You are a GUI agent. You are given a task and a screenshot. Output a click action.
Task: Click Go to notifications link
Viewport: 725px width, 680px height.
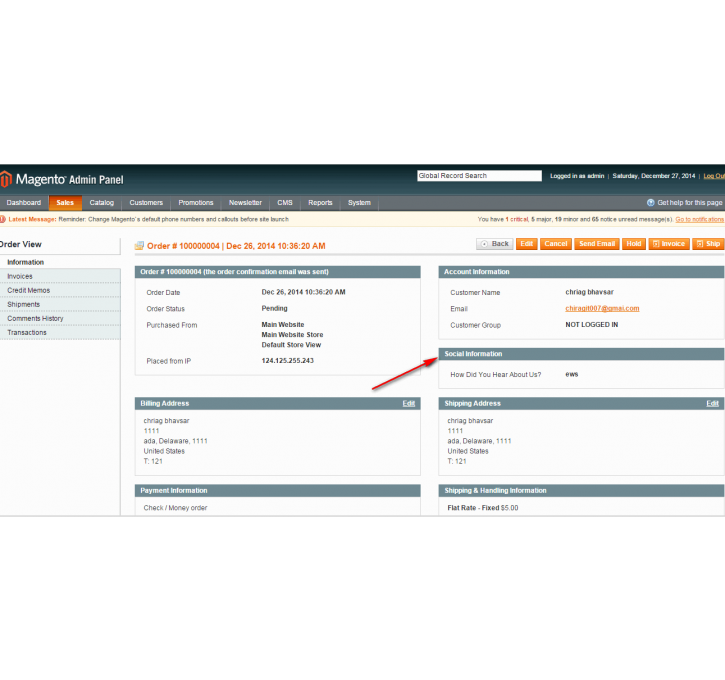coord(700,219)
